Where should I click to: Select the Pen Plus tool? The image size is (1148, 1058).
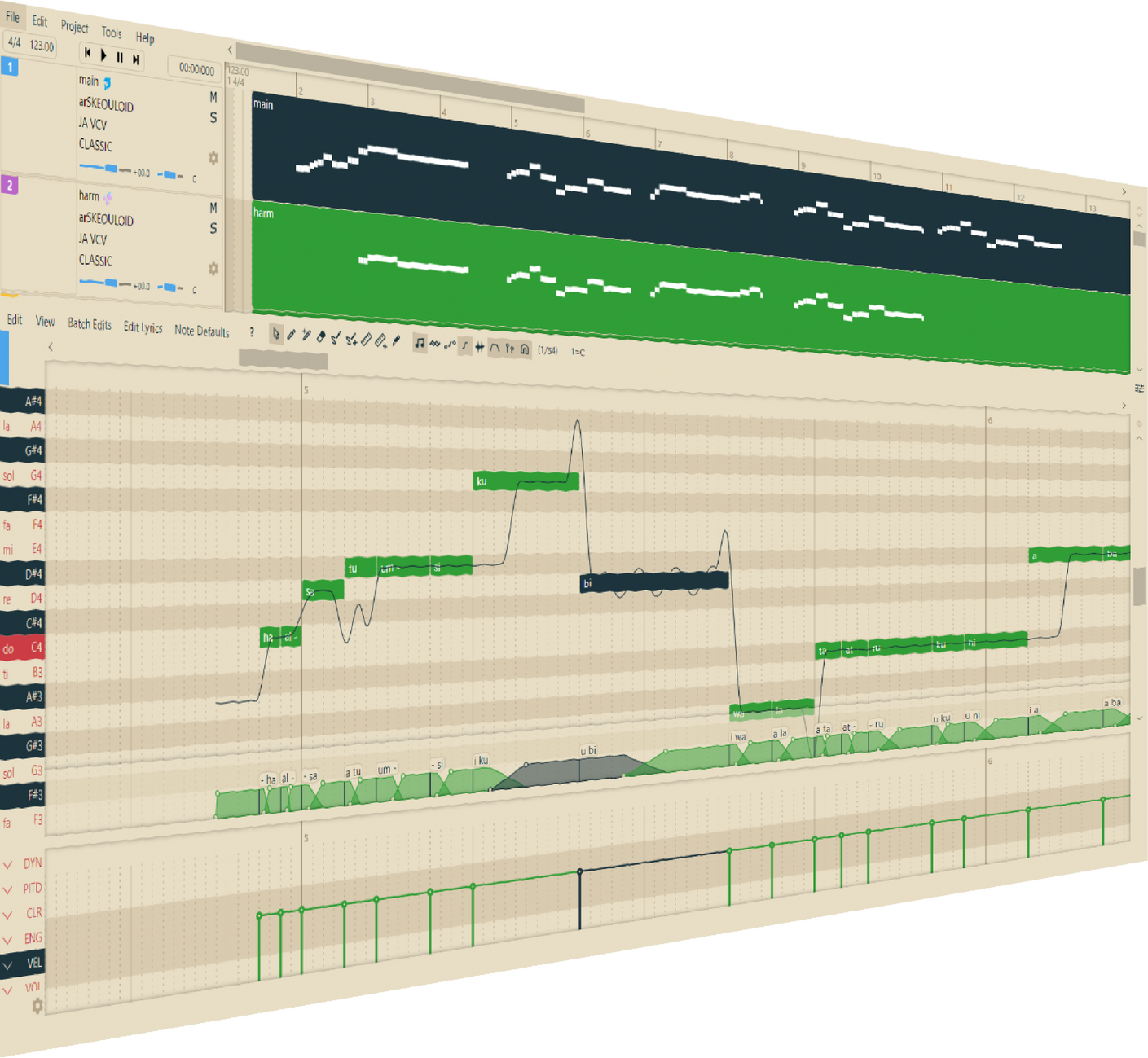[306, 336]
